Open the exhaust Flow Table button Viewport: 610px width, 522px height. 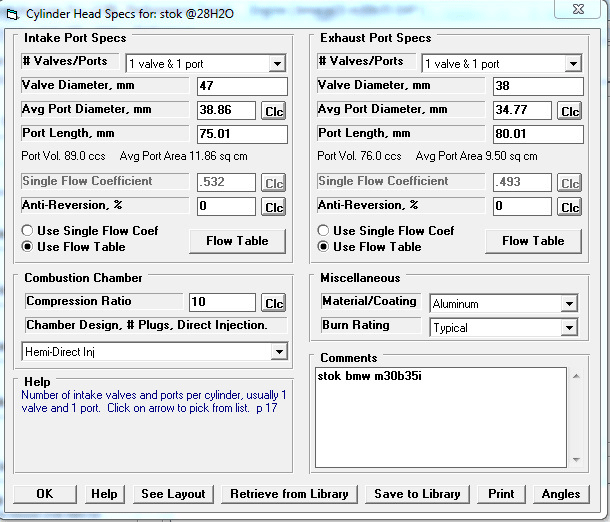tap(533, 241)
